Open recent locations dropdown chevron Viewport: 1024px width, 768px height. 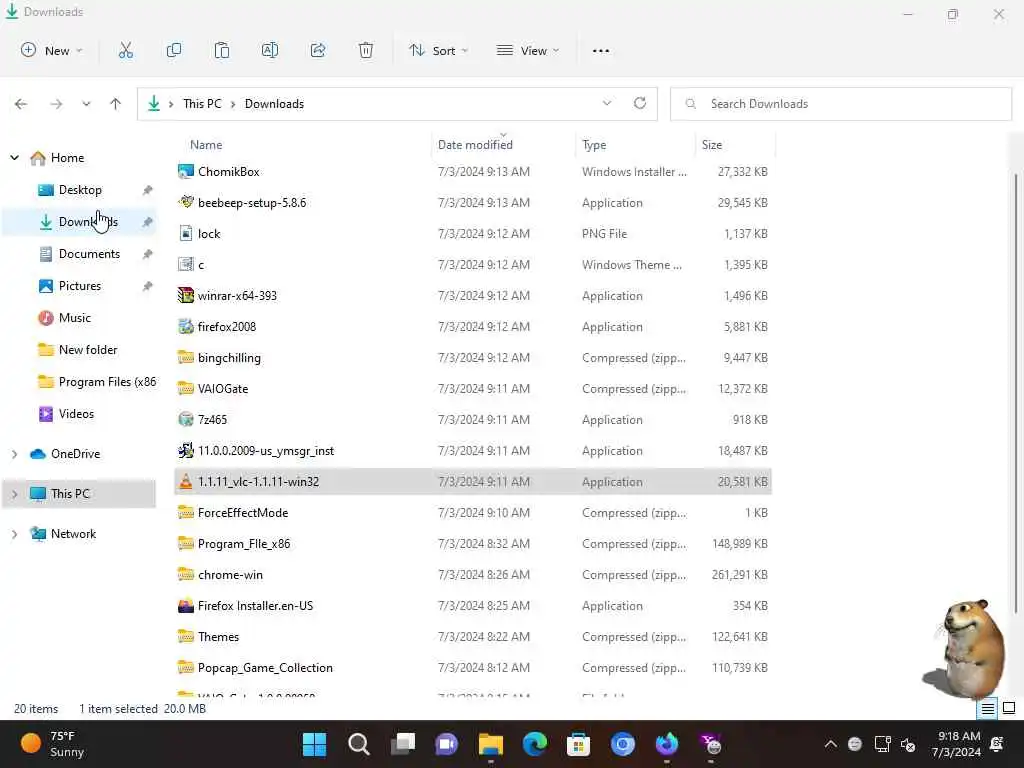click(86, 104)
